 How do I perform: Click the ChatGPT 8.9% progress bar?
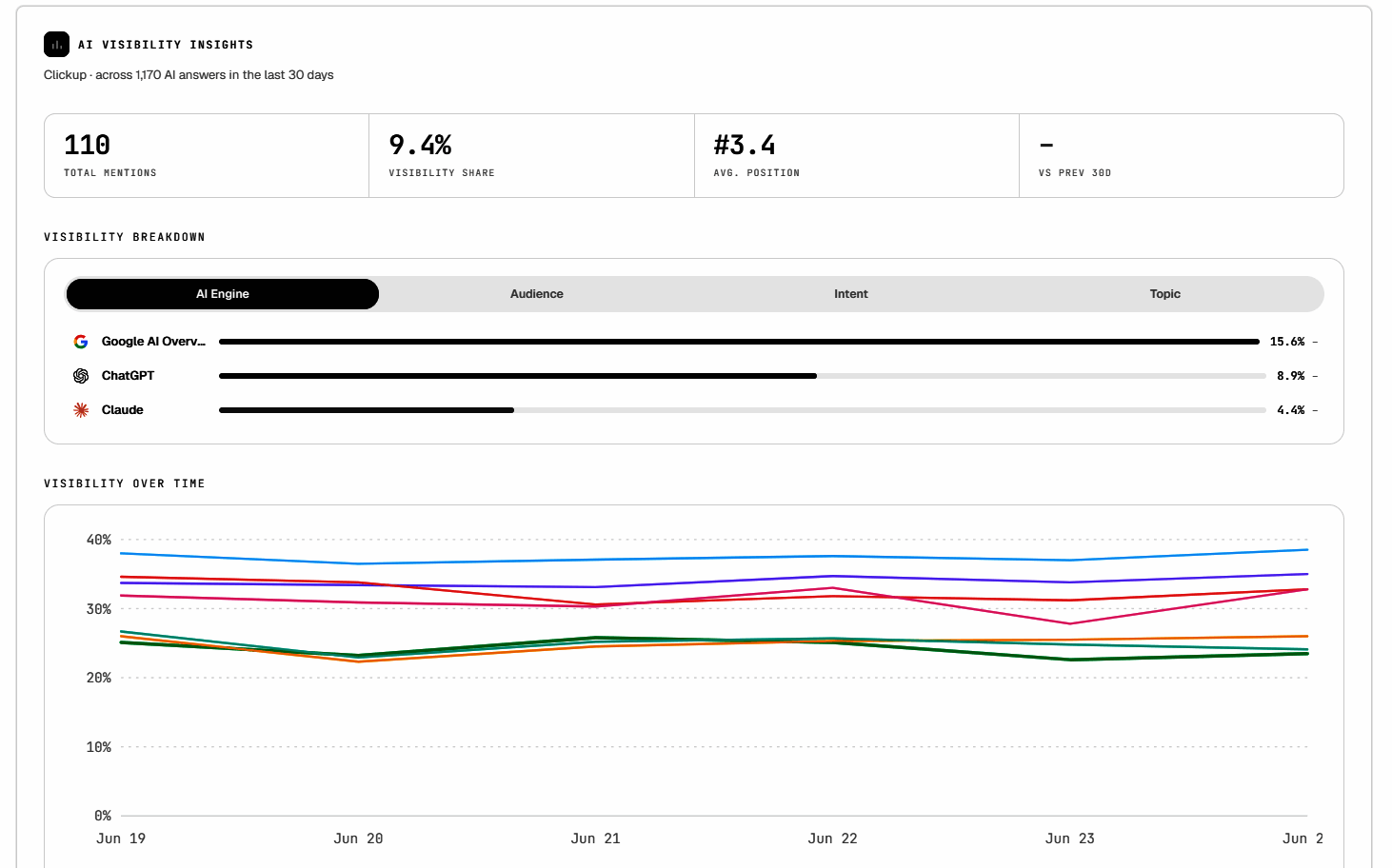tap(743, 376)
